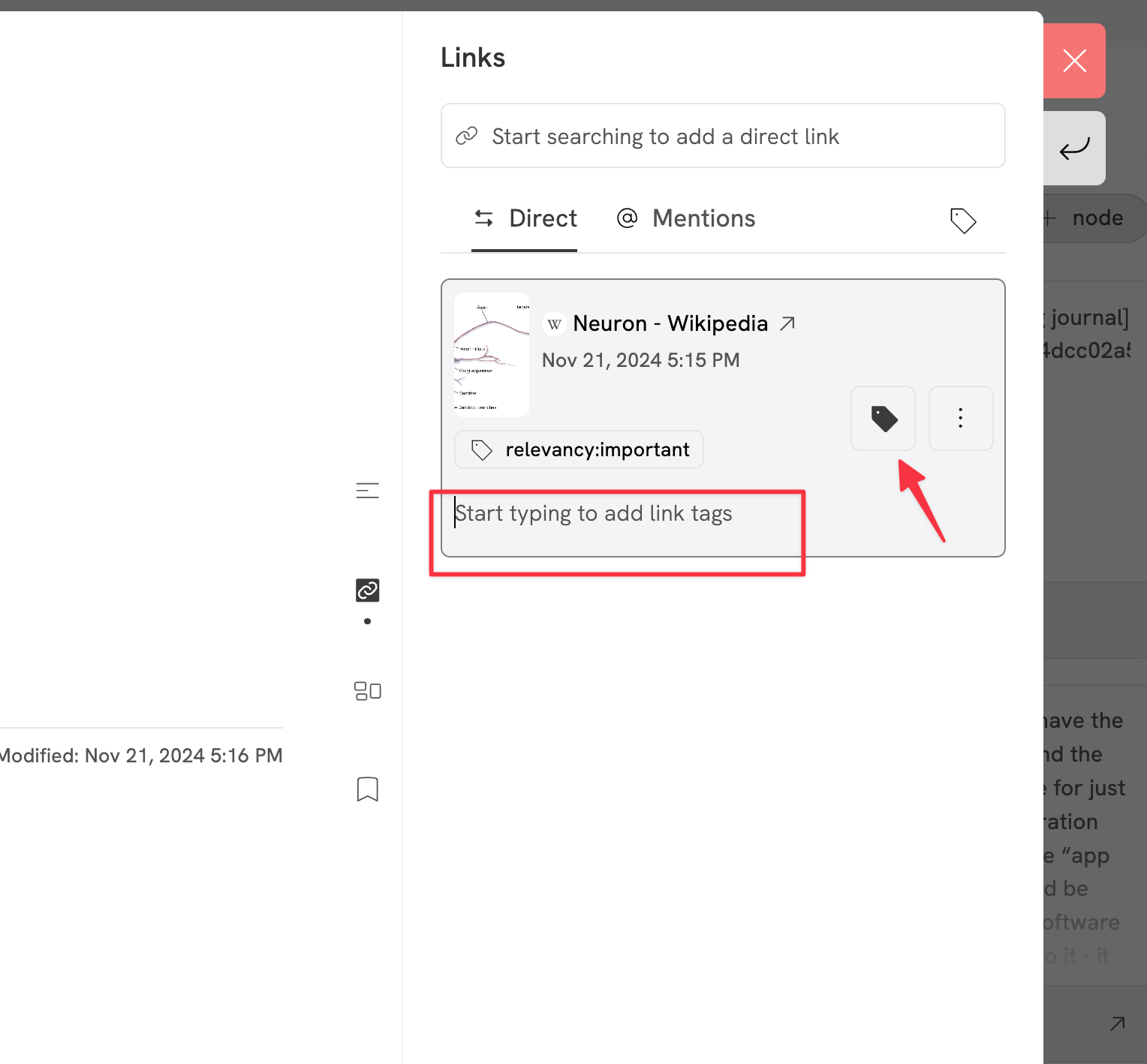Open the outline icon in sidebar
This screenshot has width=1147, height=1064.
pos(367,491)
